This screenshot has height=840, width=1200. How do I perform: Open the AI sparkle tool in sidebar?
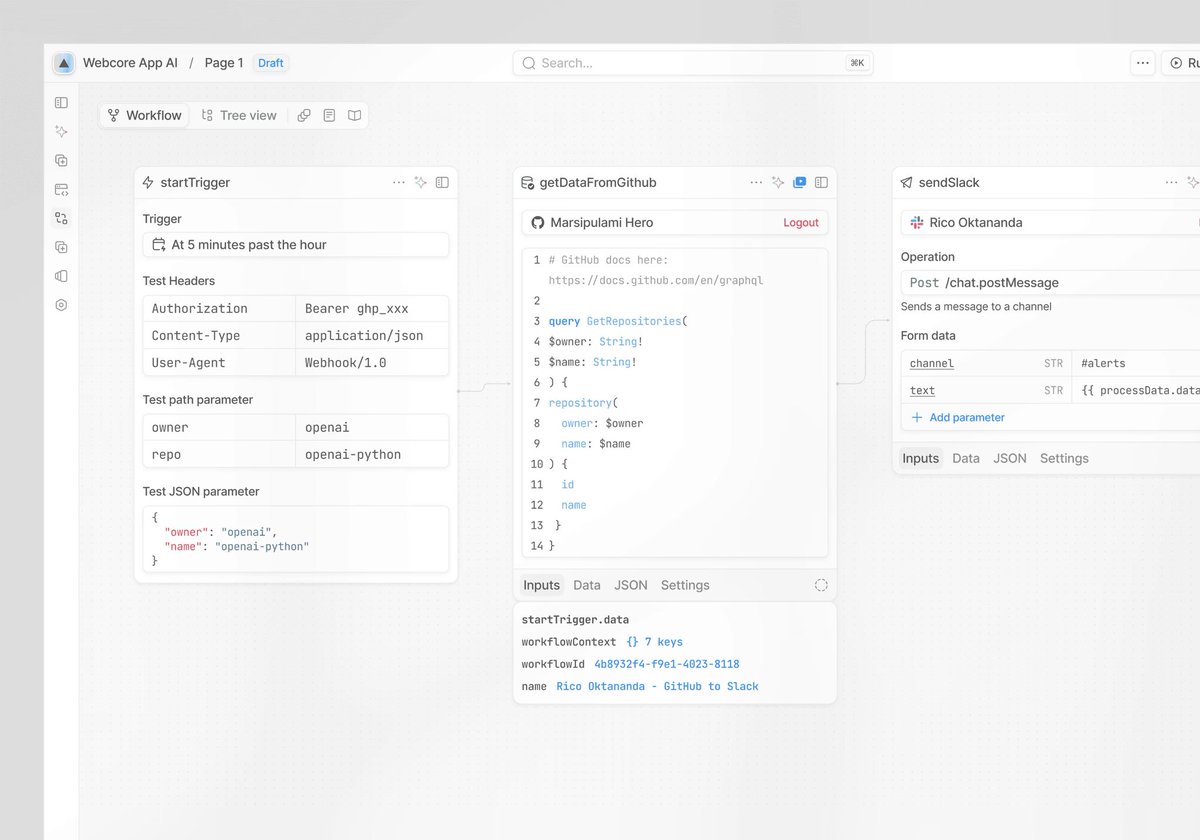tap(61, 131)
